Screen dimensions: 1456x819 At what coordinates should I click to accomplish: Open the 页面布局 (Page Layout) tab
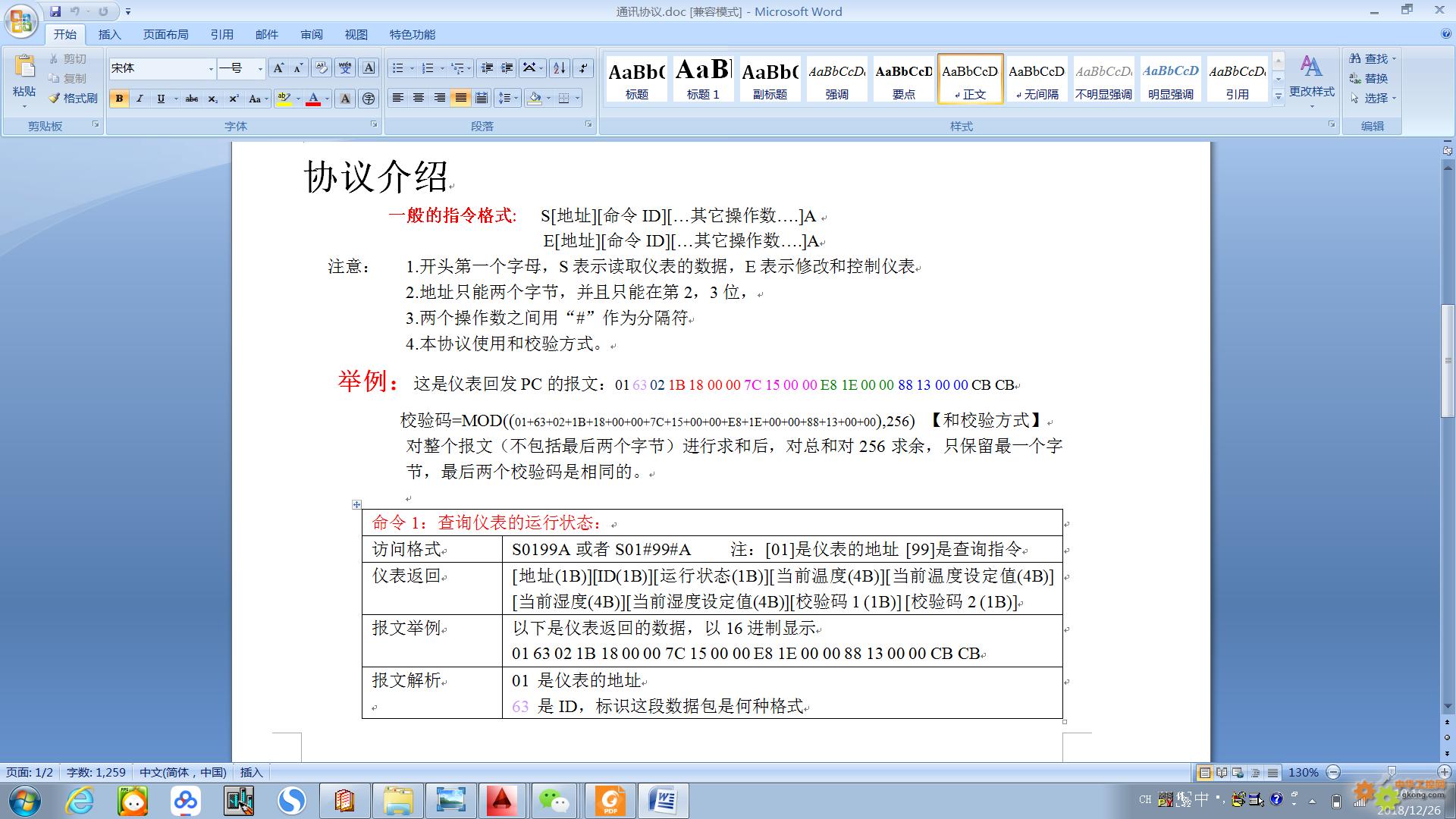165,34
